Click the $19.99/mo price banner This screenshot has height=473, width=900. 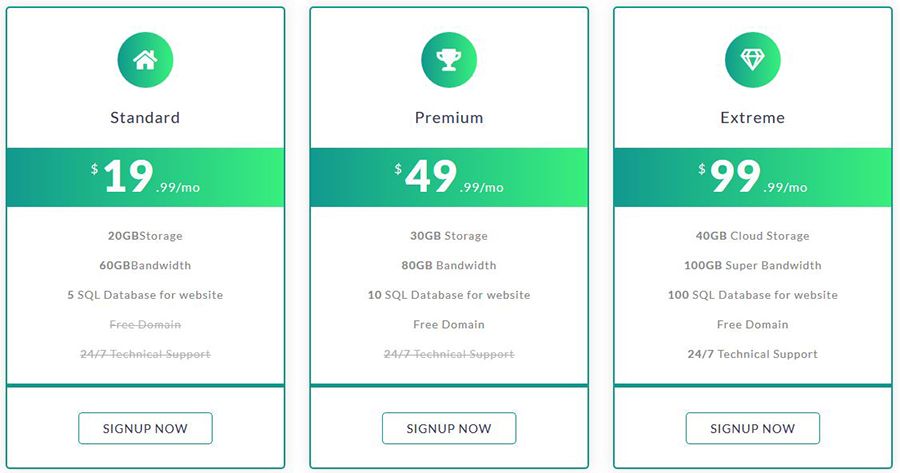point(145,177)
